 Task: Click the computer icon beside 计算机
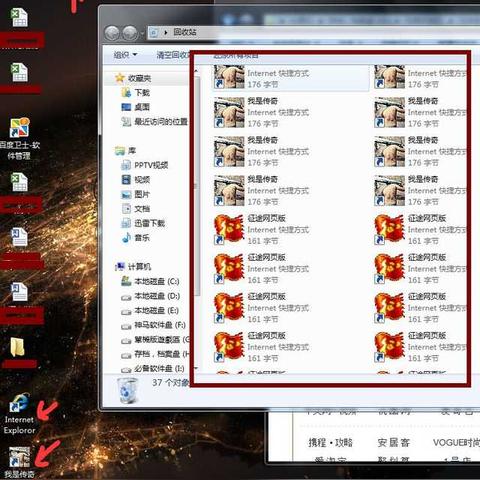coord(120,267)
